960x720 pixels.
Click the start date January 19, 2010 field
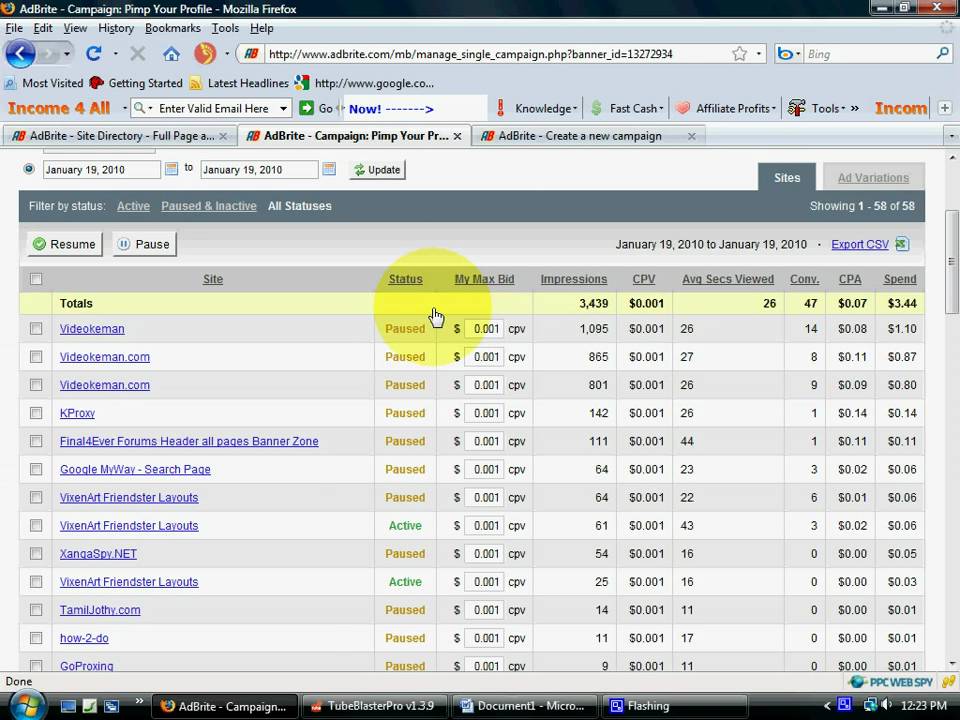pos(102,170)
